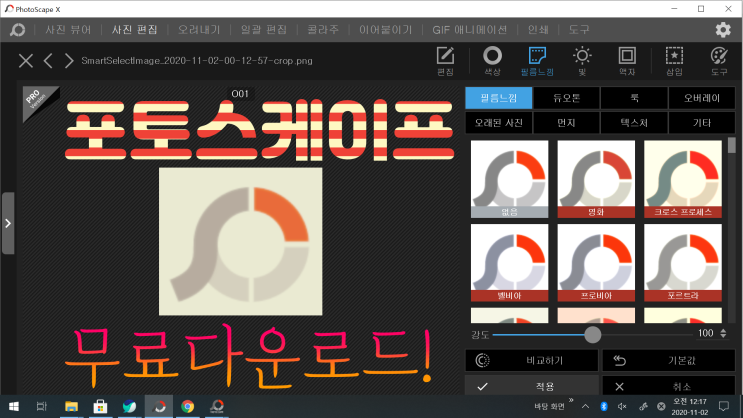
Task: Click the file name SmartSelectImage text
Action: click(197, 61)
